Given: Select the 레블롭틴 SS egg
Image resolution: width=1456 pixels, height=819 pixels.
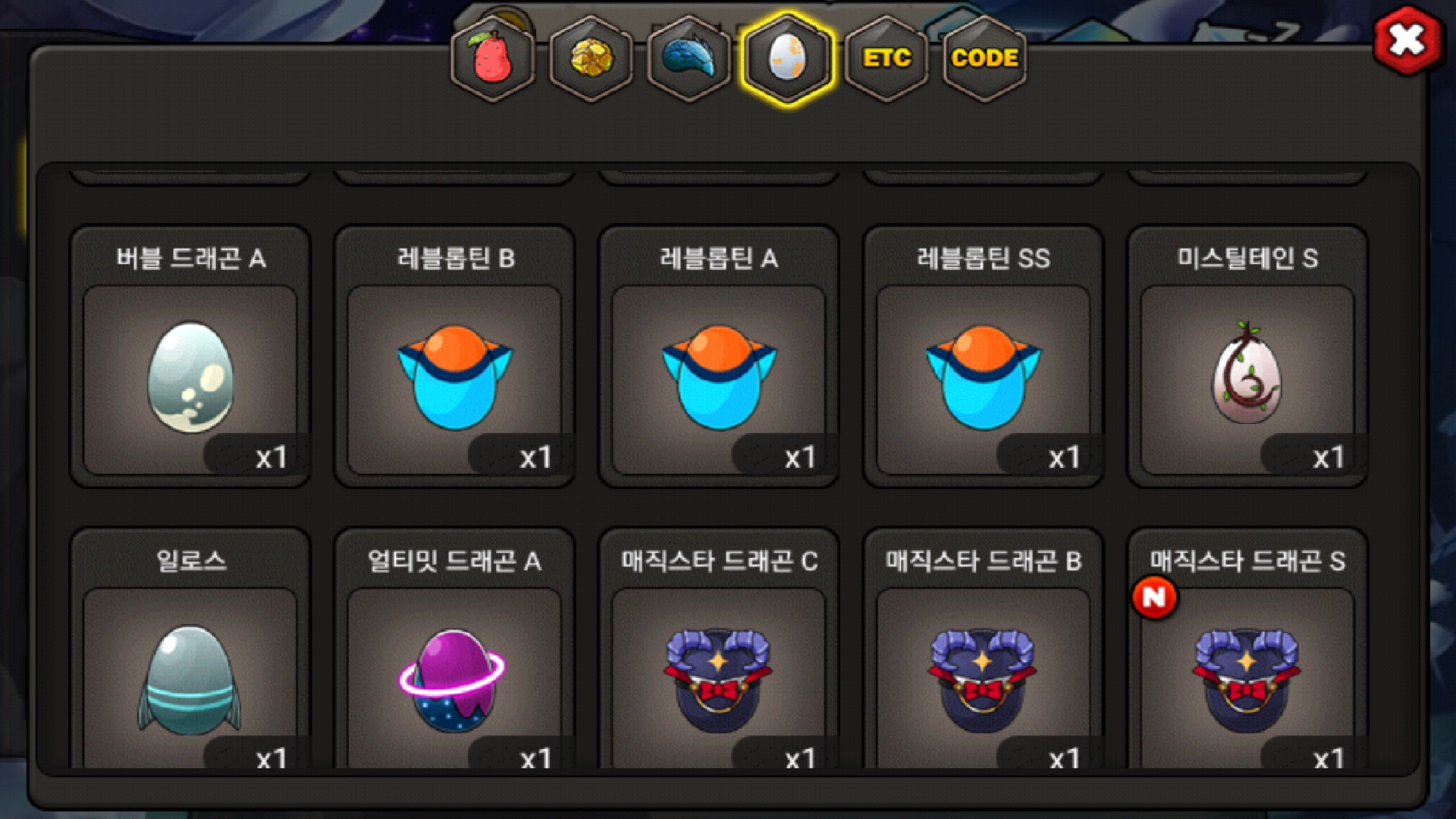Looking at the screenshot, I should click(x=984, y=356).
